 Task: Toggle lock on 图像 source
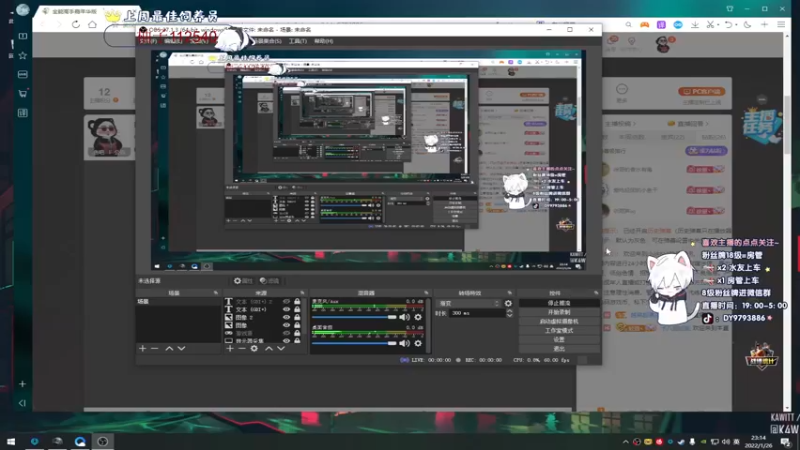click(297, 325)
